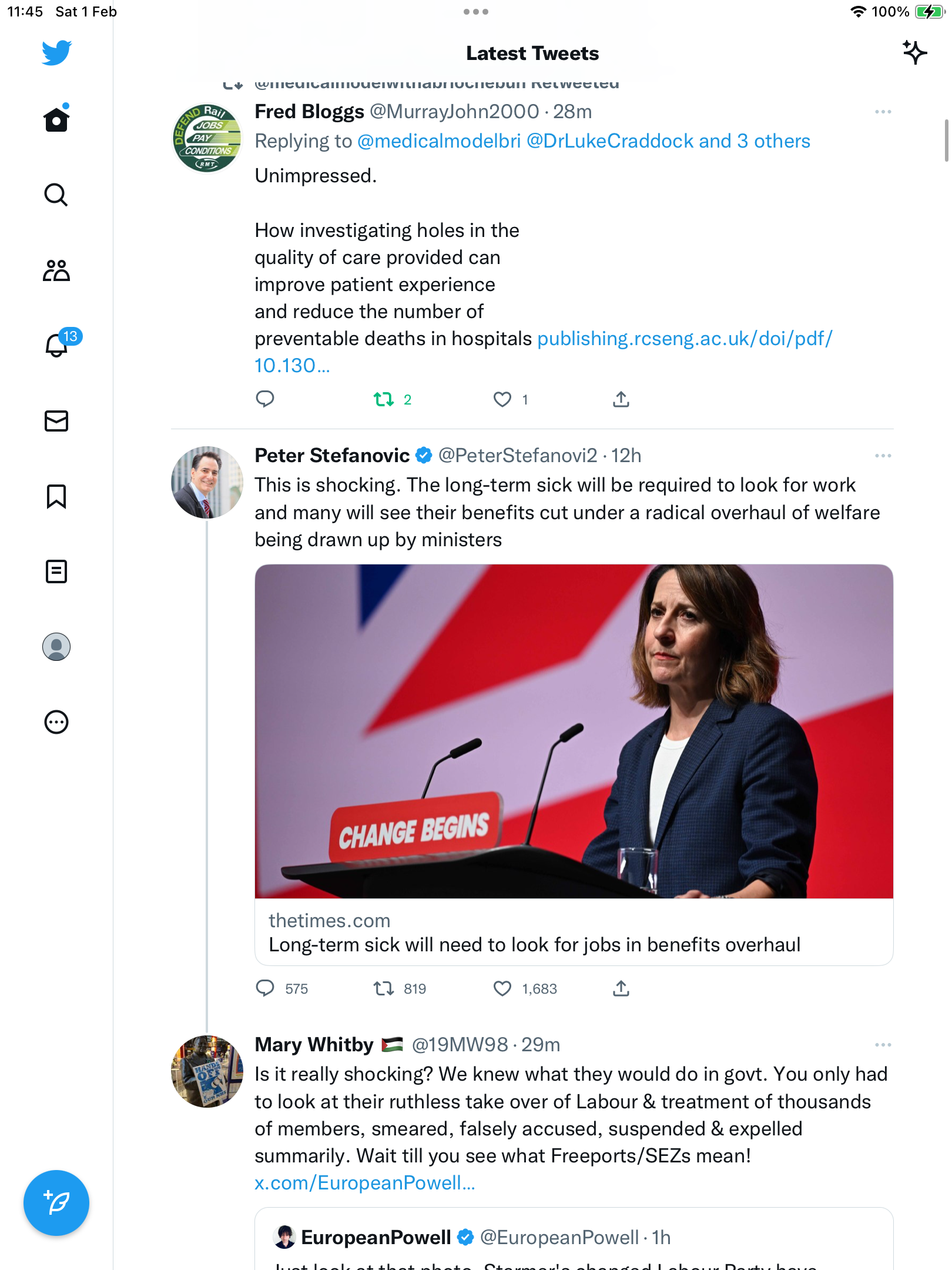Open more options on Mary Whitby's tweet
Image resolution: width=952 pixels, height=1270 pixels.
(883, 1045)
